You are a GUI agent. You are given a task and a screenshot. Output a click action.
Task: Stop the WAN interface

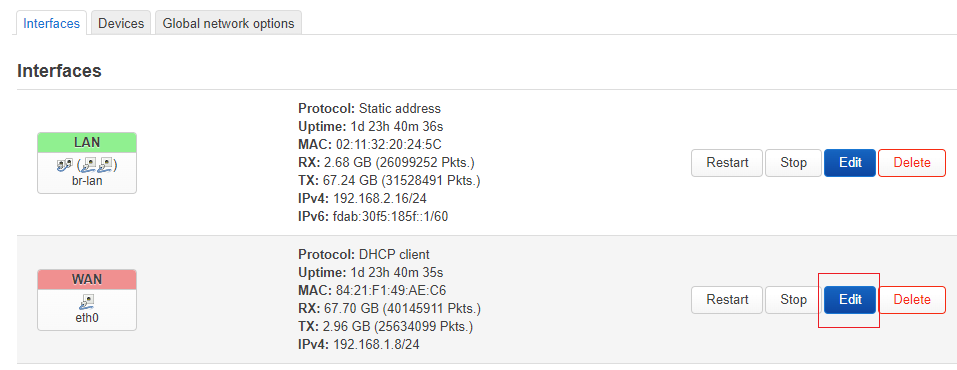click(793, 300)
